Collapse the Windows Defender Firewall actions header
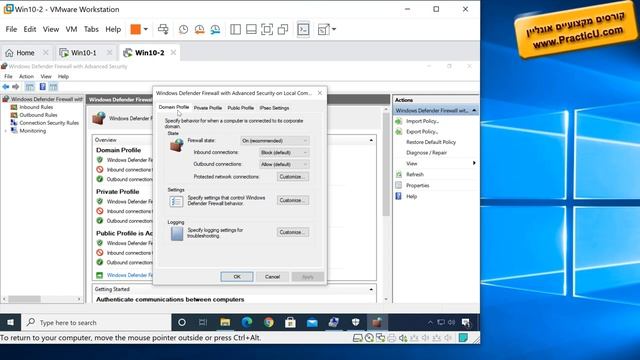The image size is (640, 360). pyautogui.click(x=474, y=111)
